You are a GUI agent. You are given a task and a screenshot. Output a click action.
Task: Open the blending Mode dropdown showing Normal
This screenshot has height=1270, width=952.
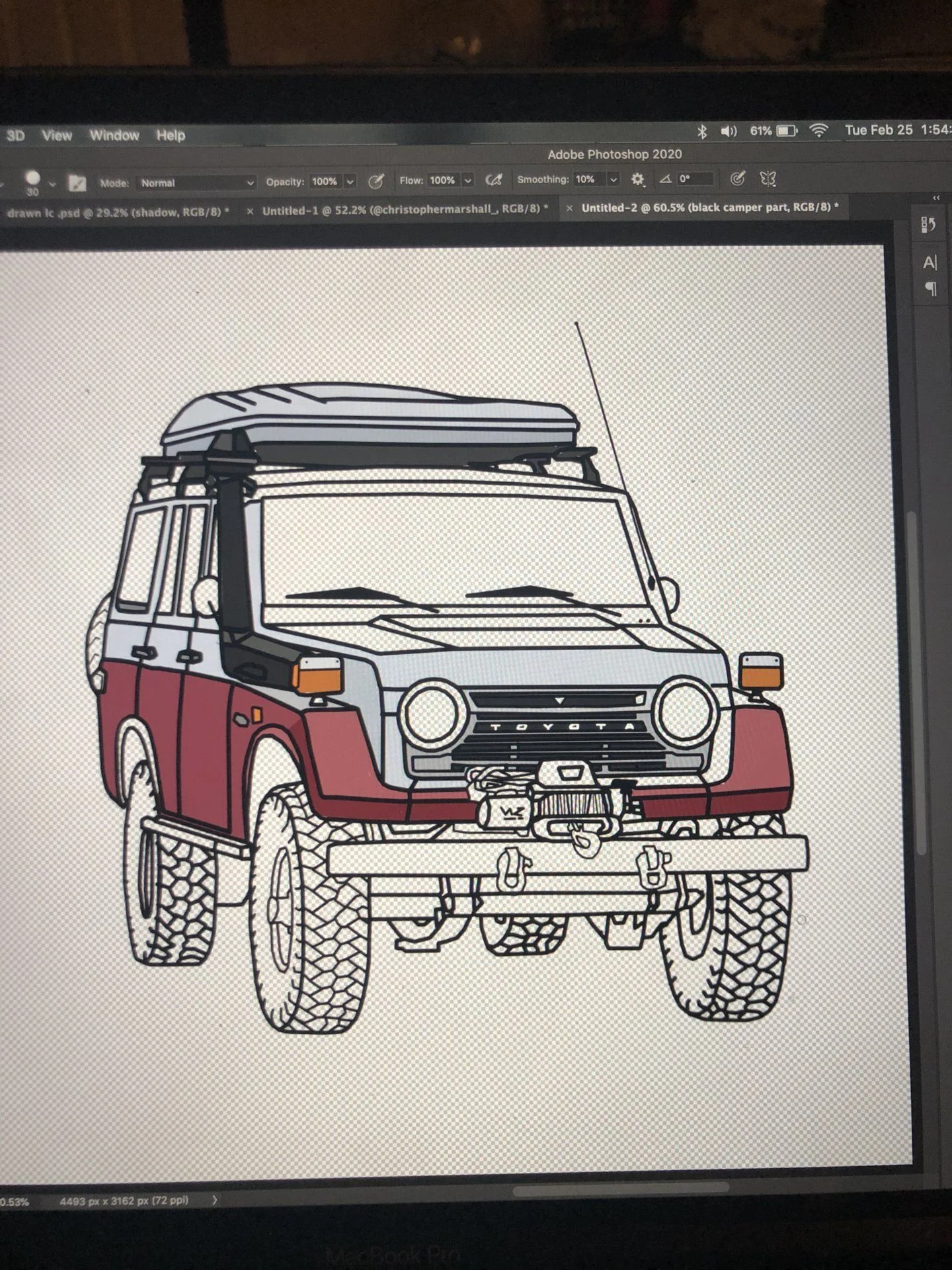(x=196, y=183)
